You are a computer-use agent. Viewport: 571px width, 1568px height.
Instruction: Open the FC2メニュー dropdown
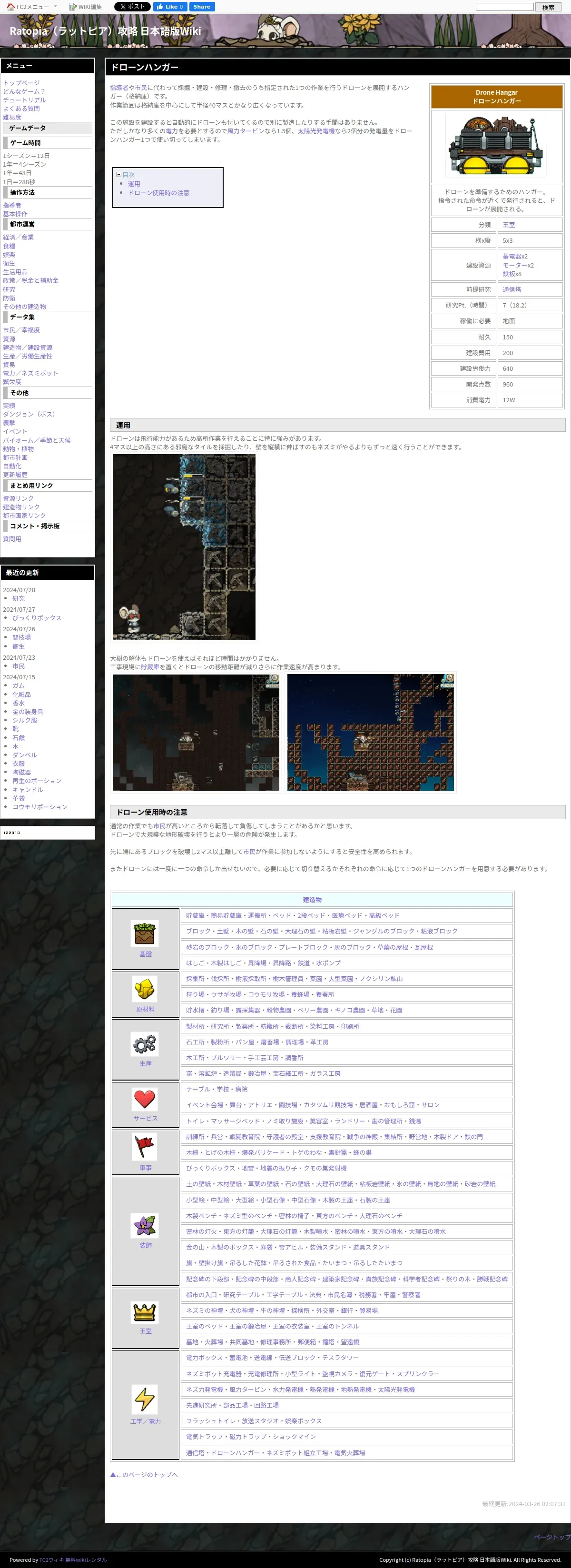point(32,7)
